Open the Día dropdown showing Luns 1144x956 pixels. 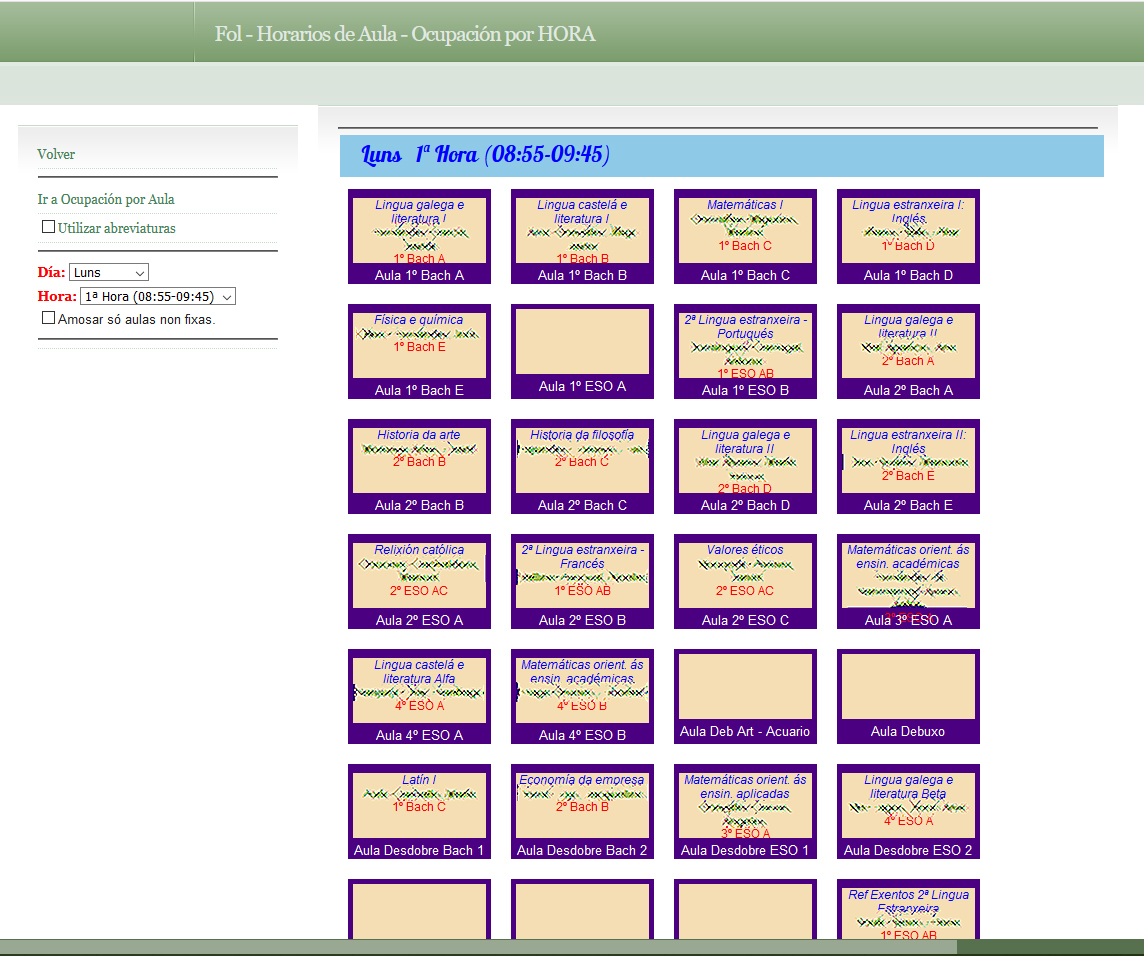[x=109, y=272]
